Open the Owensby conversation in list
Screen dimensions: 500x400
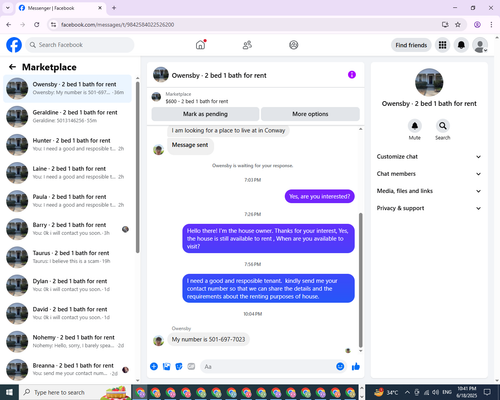click(67, 89)
